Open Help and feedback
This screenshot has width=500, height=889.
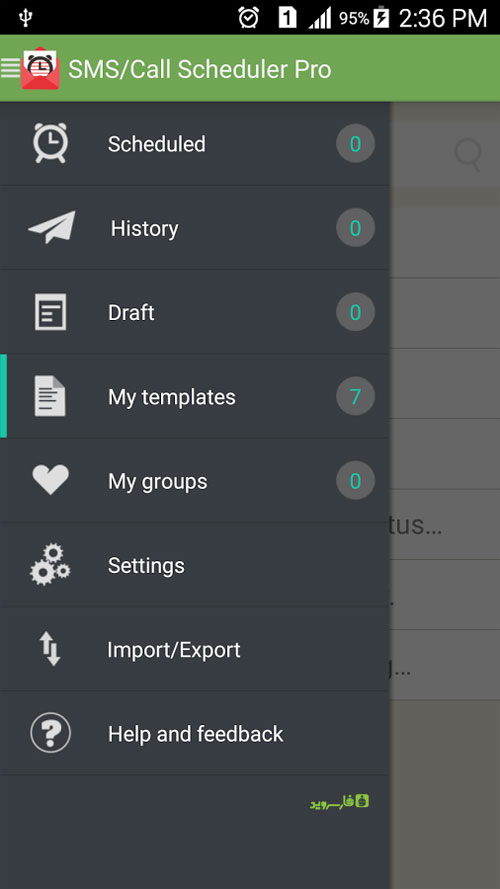pyautogui.click(x=194, y=734)
